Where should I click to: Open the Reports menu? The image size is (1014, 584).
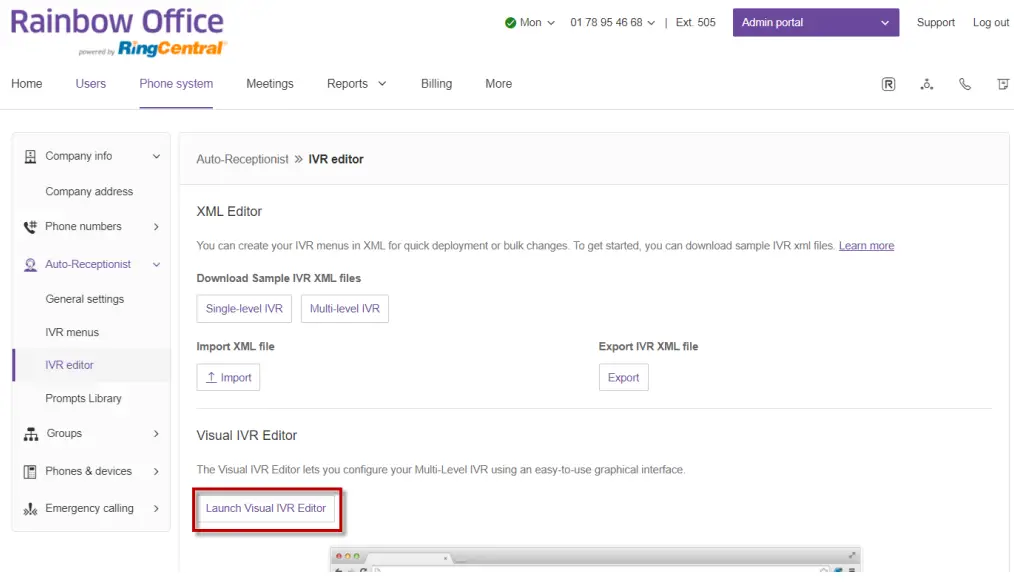click(x=356, y=84)
